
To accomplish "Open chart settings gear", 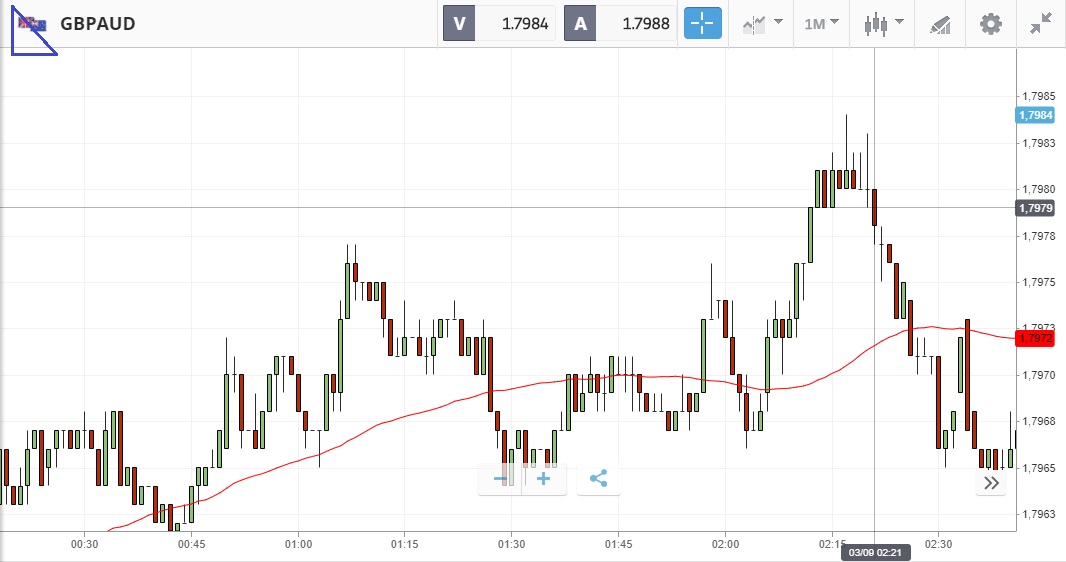I will [990, 24].
